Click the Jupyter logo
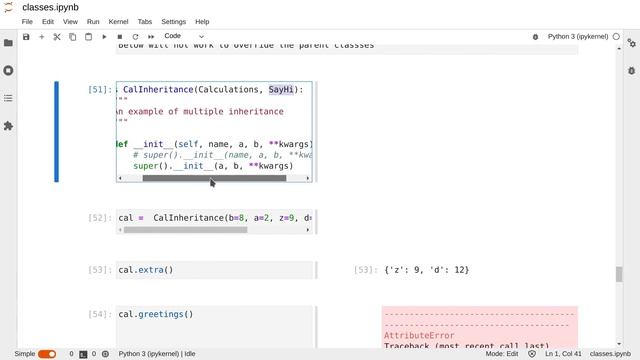 coord(9,7)
